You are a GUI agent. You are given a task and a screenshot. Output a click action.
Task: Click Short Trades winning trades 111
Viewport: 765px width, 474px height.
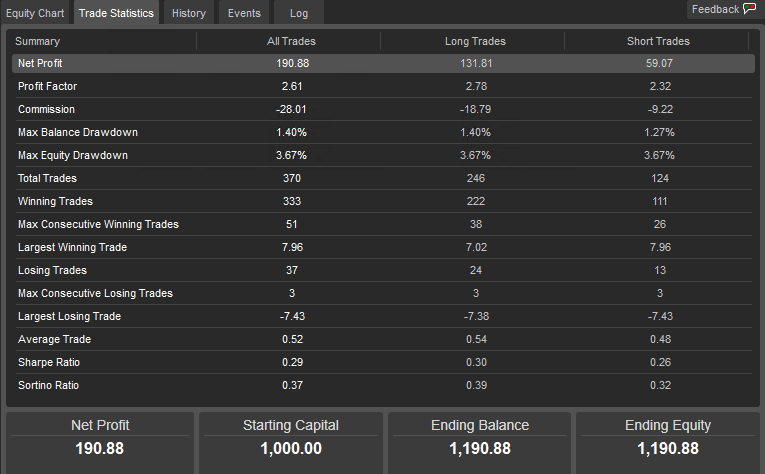pos(660,201)
